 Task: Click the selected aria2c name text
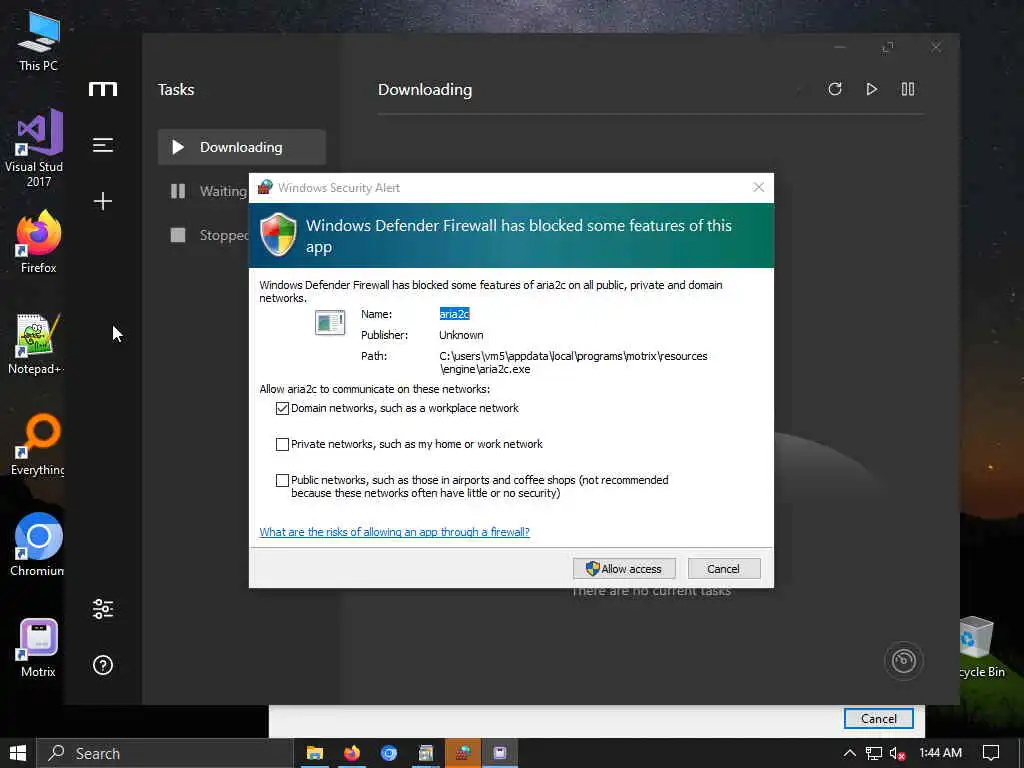455,314
